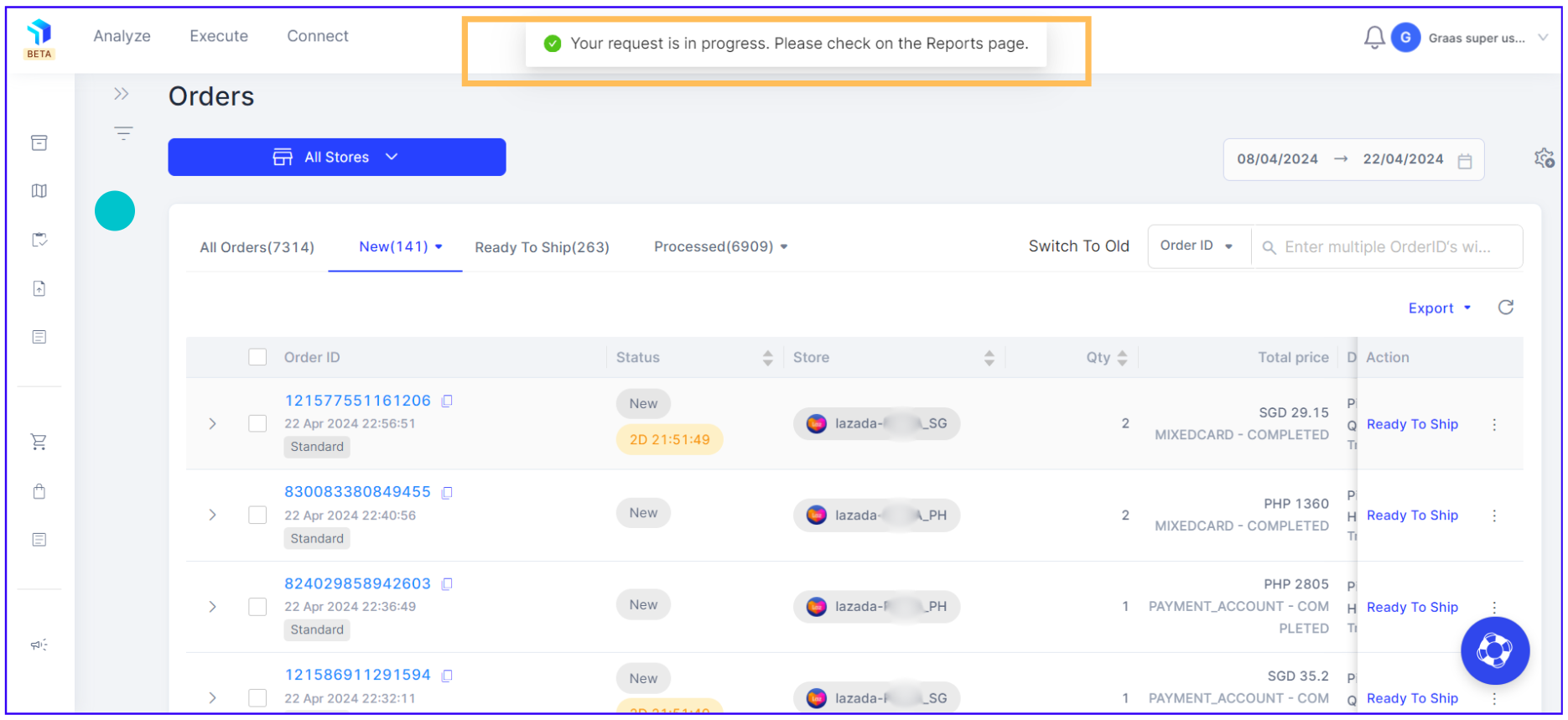Viewport: 1568px width, 720px height.
Task: Open the Connect menu
Action: point(318,36)
